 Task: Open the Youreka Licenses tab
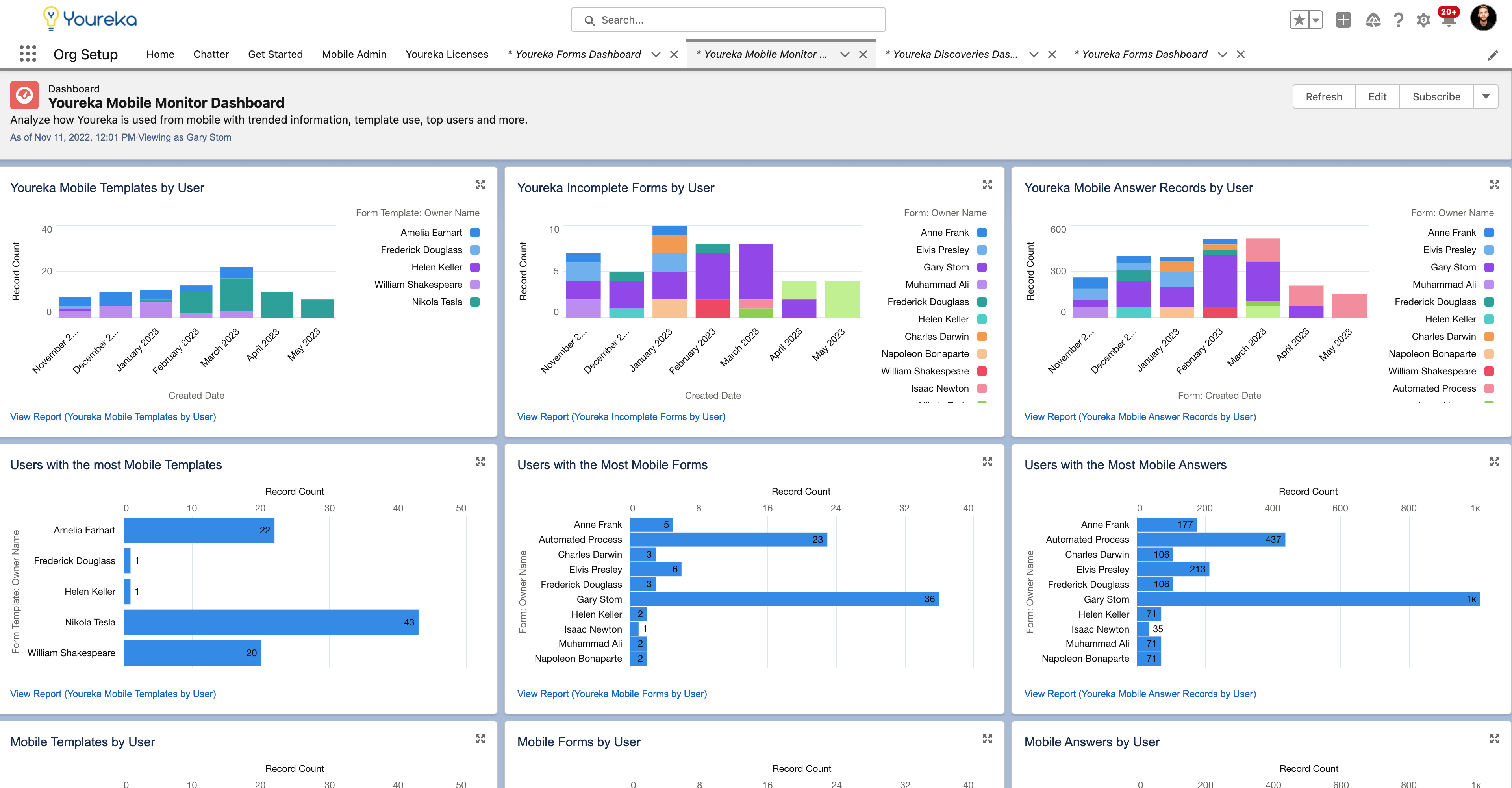447,55
